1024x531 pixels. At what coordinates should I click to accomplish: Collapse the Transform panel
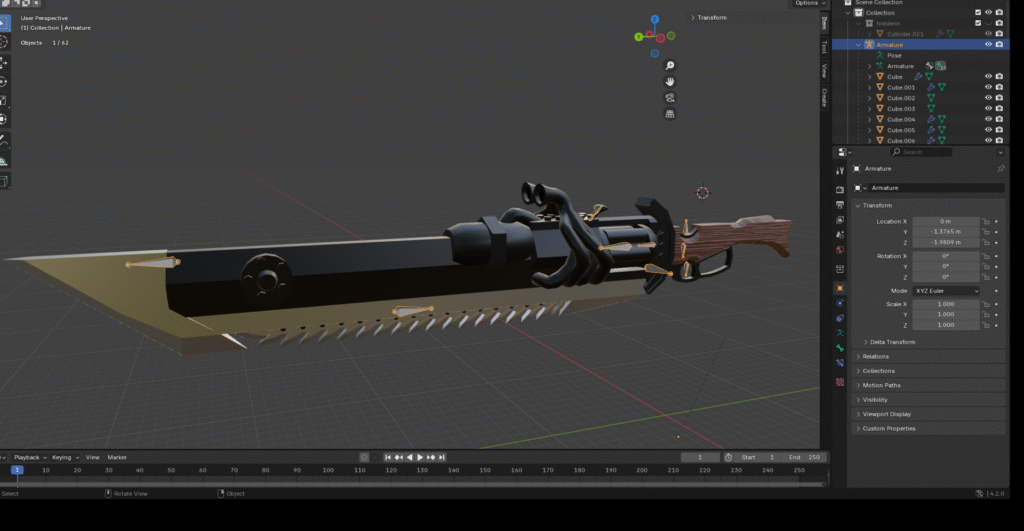(877, 205)
